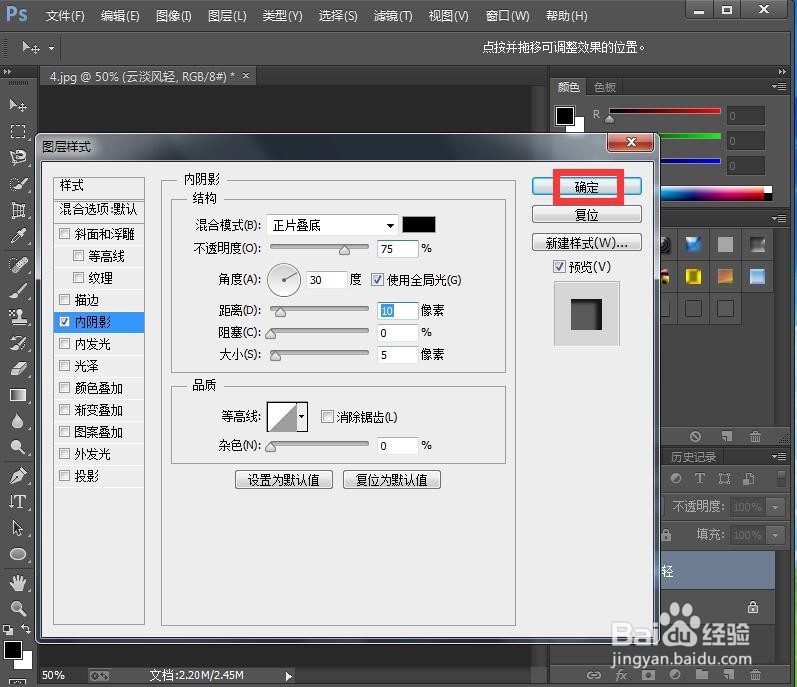Open 文件(F) menu
Image resolution: width=797 pixels, height=687 pixels.
tap(65, 16)
